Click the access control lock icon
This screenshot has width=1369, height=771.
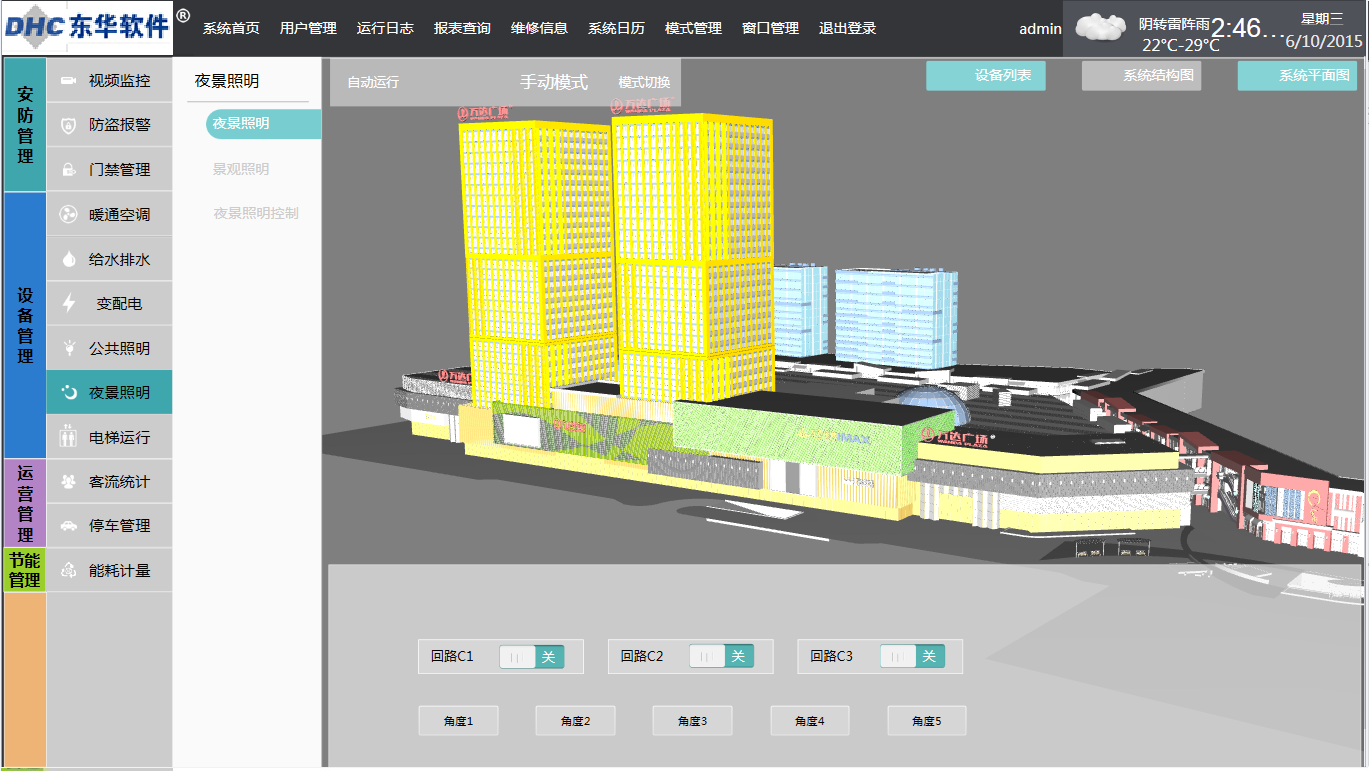coord(68,170)
